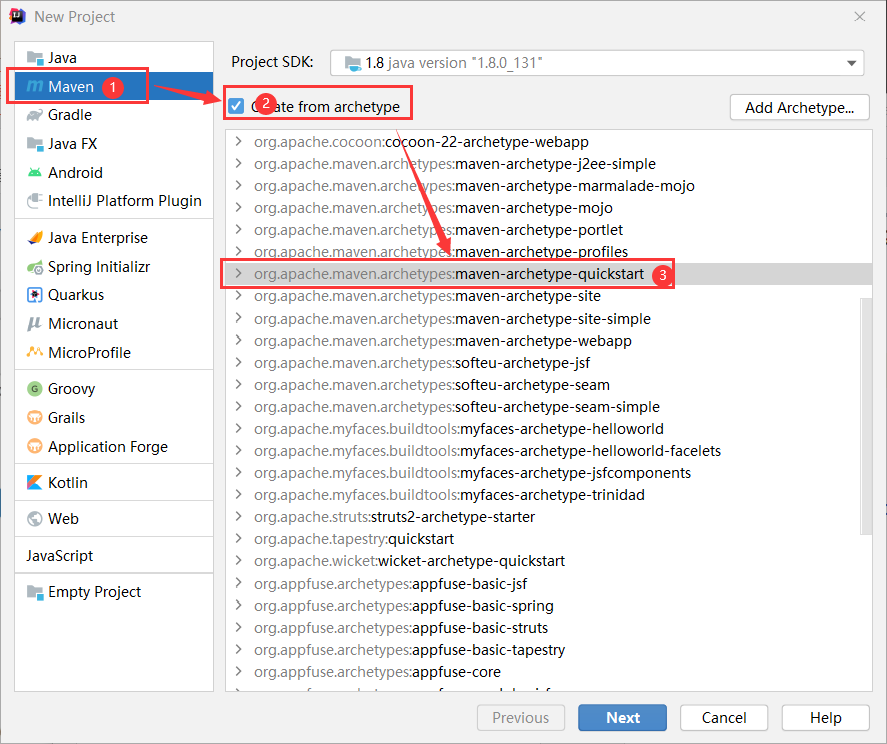Click the Spring Initializr leaf icon
The width and height of the screenshot is (887, 744).
pos(35,266)
